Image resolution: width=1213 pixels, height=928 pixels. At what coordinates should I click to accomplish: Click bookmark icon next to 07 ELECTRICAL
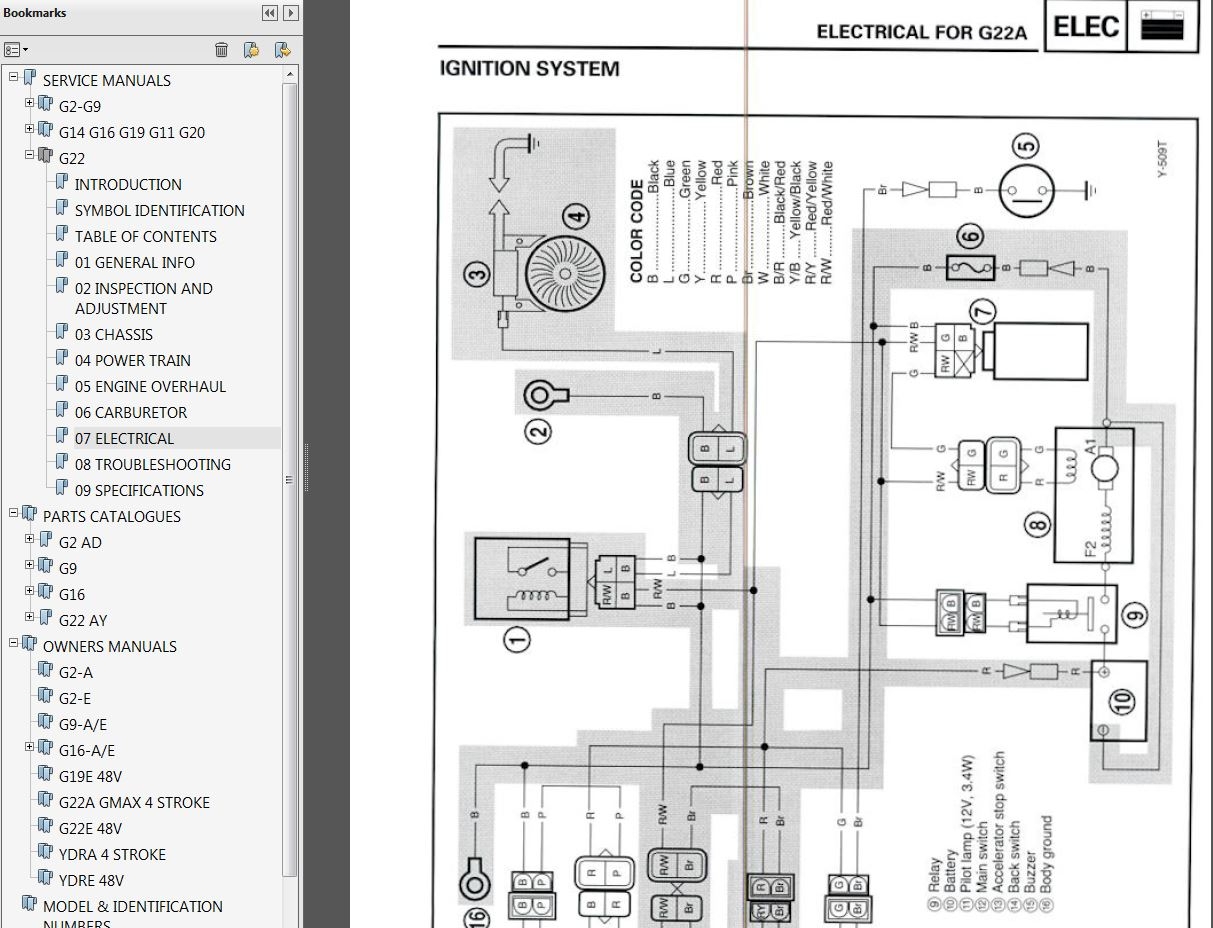(x=62, y=437)
